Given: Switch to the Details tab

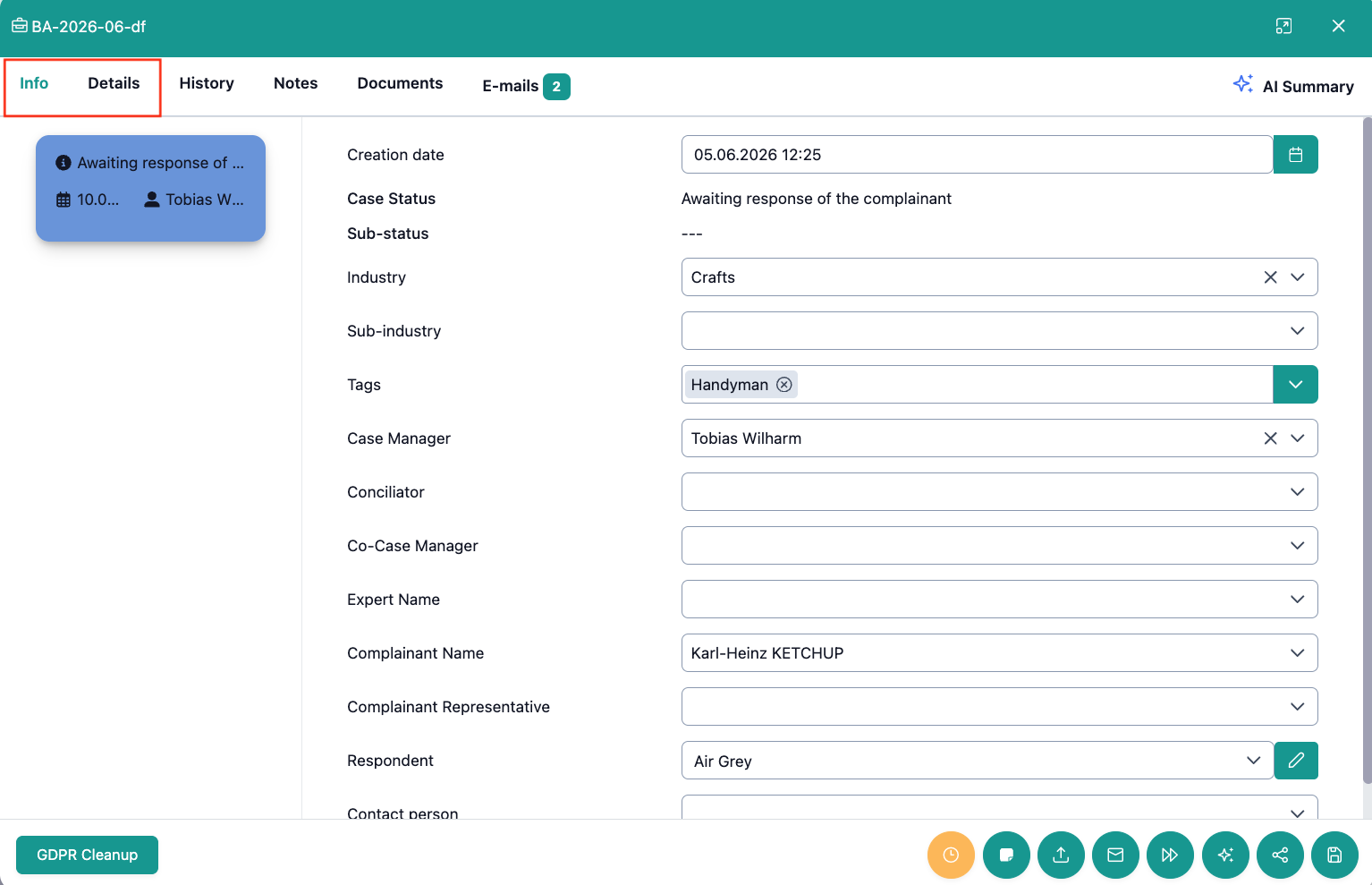Looking at the screenshot, I should point(114,83).
